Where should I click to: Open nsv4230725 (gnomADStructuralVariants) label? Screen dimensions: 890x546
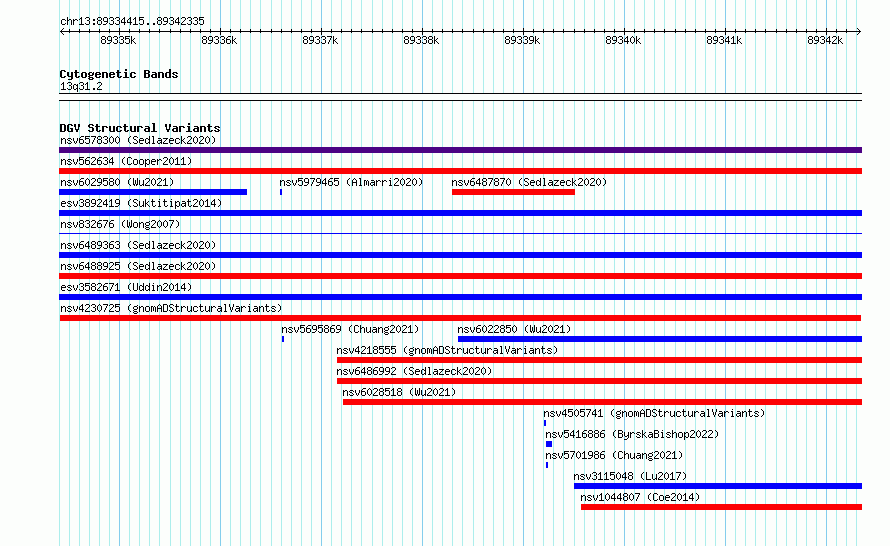171,308
